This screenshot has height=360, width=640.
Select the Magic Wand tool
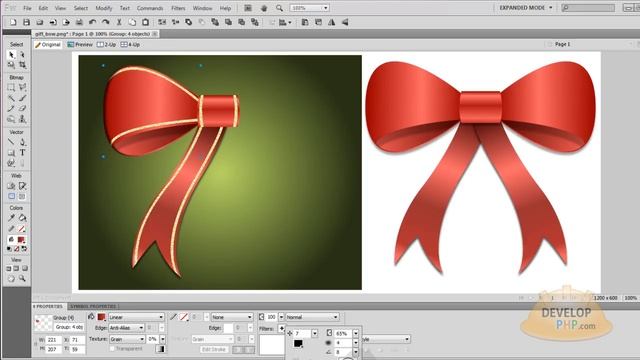[11, 98]
